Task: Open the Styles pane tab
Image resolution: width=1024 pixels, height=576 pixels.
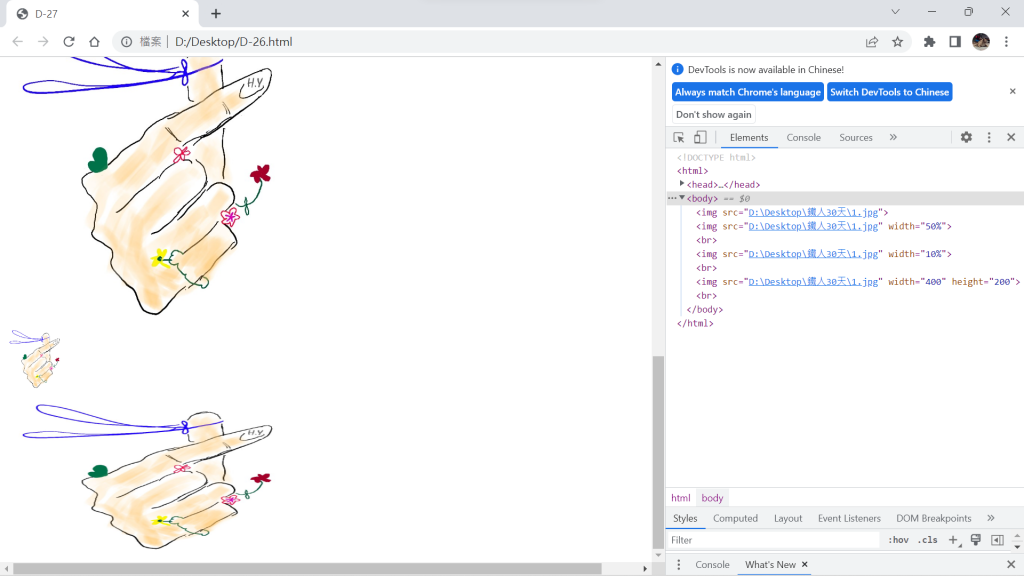Action: click(685, 518)
